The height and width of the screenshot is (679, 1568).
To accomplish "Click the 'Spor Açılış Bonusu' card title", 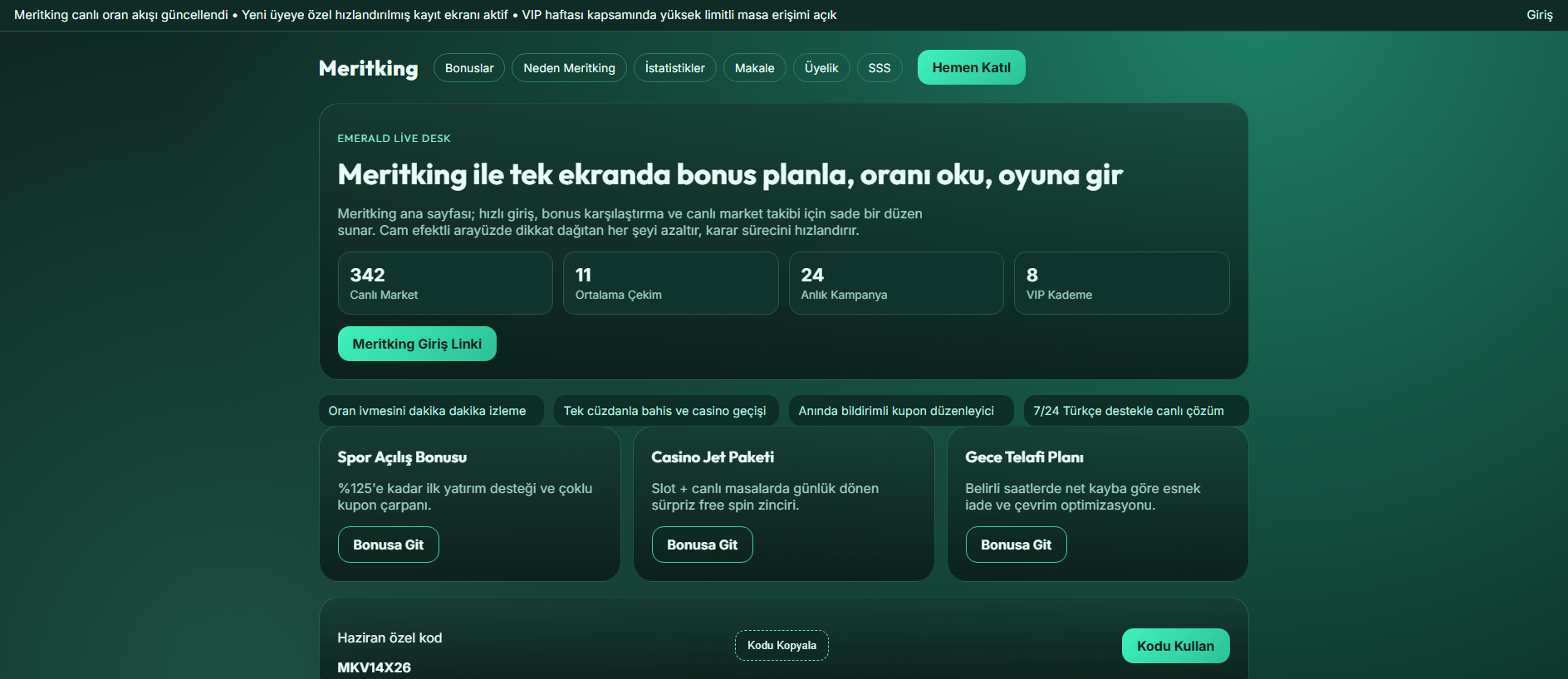I will pyautogui.click(x=402, y=457).
